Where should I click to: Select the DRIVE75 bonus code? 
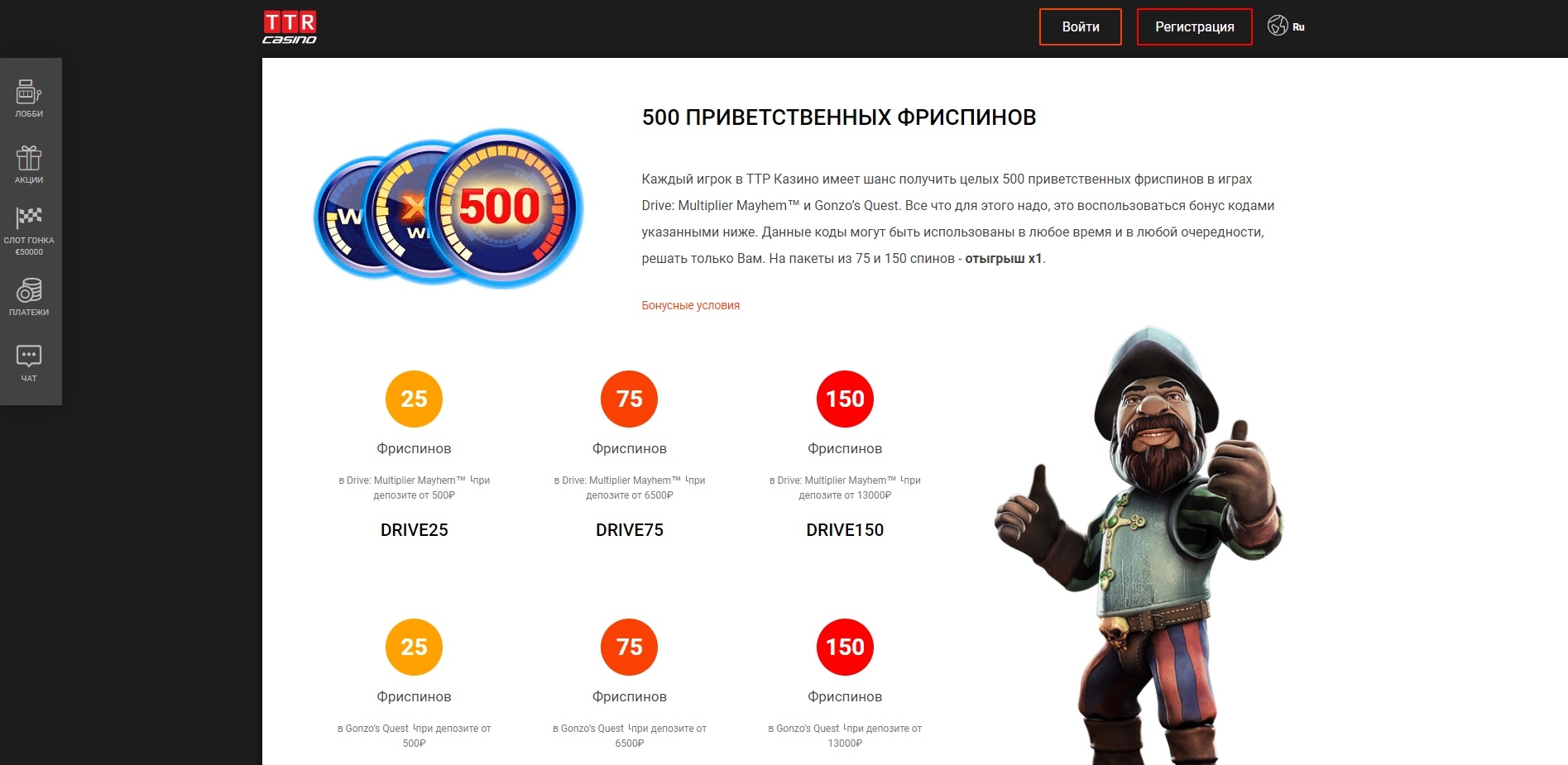pyautogui.click(x=630, y=530)
